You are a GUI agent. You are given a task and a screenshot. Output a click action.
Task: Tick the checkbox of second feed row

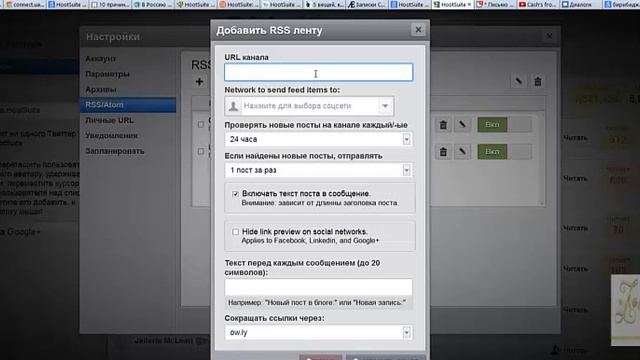tap(200, 151)
